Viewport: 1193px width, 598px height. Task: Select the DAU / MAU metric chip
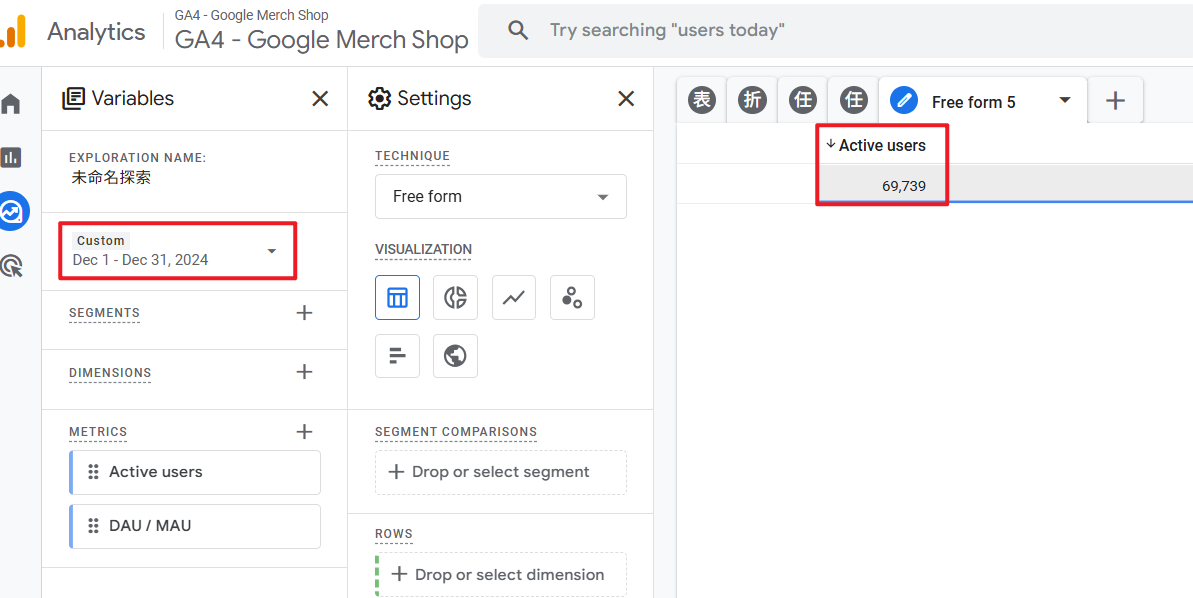tap(195, 526)
